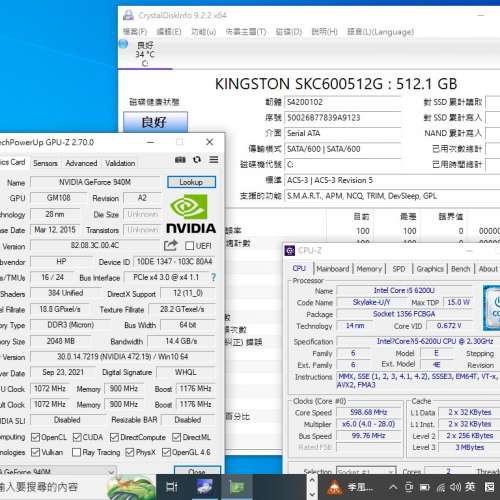The image size is (500, 500).
Task: Open the 磁碟(D) menu
Action: [289, 32]
